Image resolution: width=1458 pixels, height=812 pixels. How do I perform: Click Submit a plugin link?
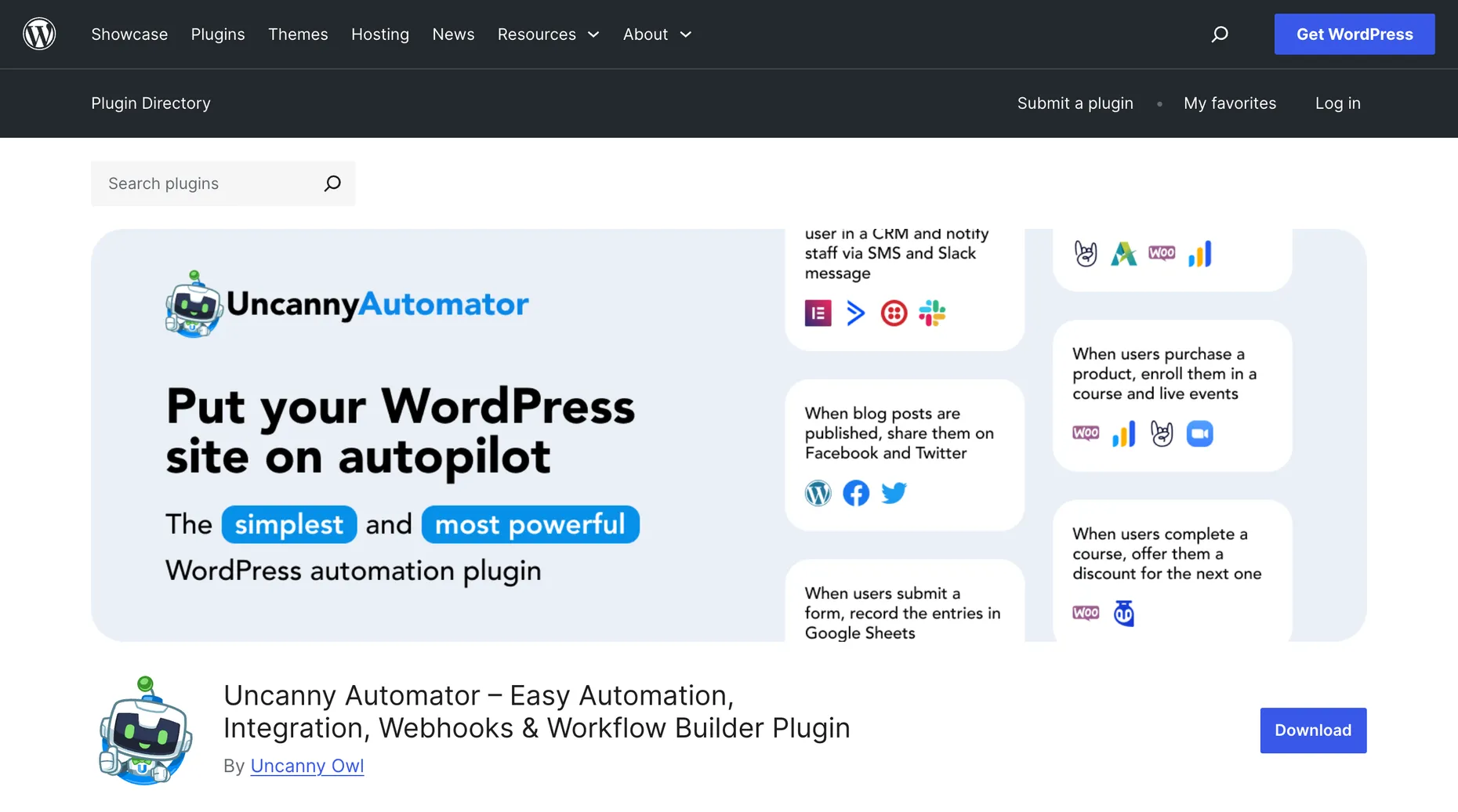click(x=1075, y=103)
